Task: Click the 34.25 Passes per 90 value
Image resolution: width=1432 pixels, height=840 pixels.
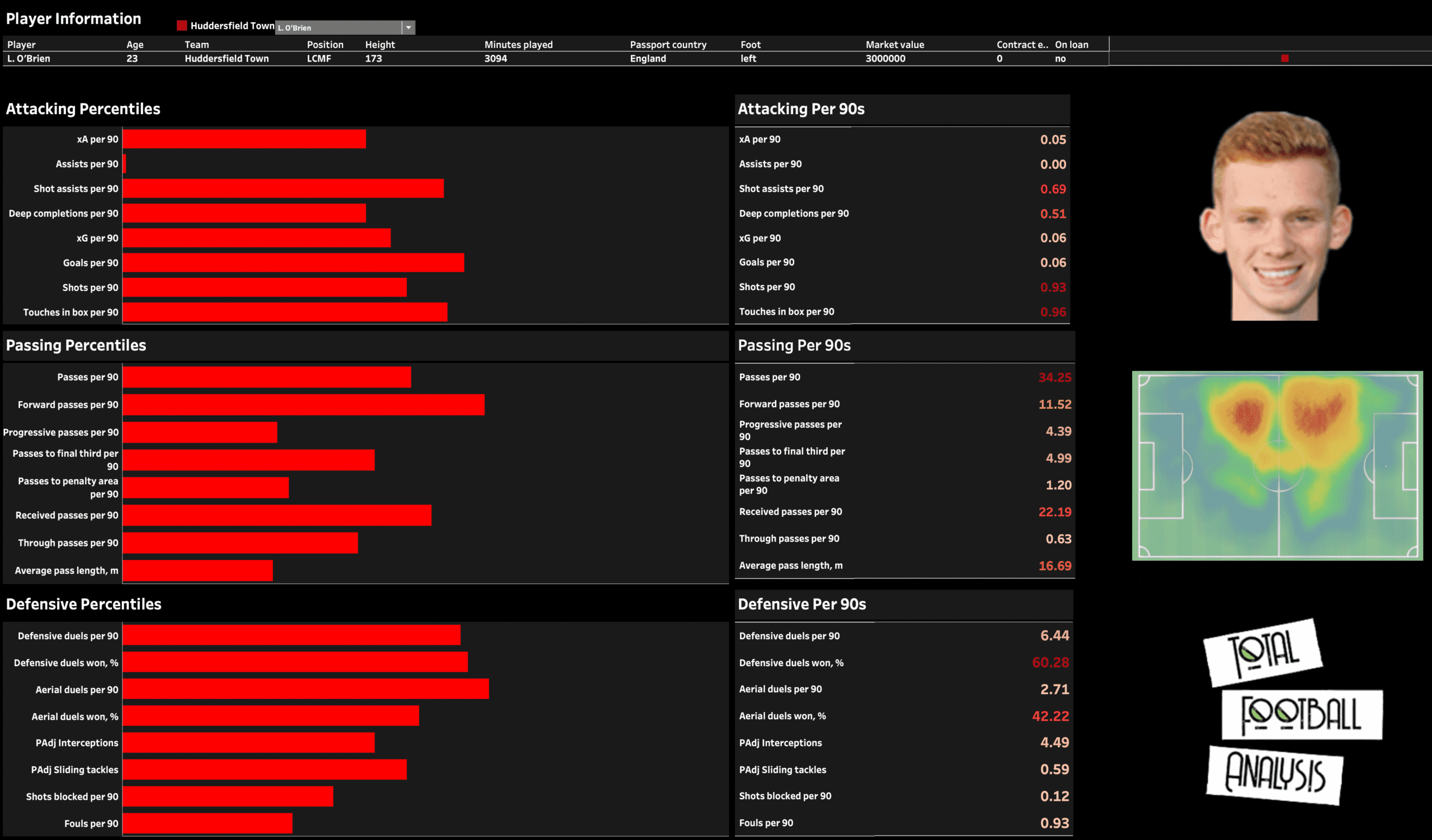Action: point(1054,377)
